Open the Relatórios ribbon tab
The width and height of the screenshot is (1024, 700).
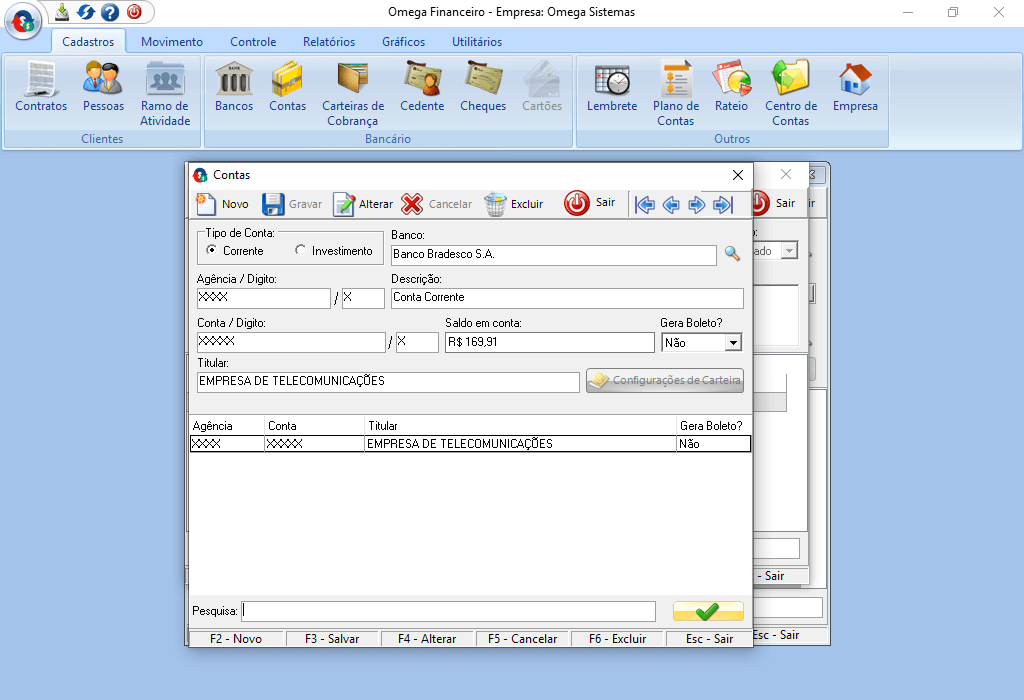coord(329,42)
